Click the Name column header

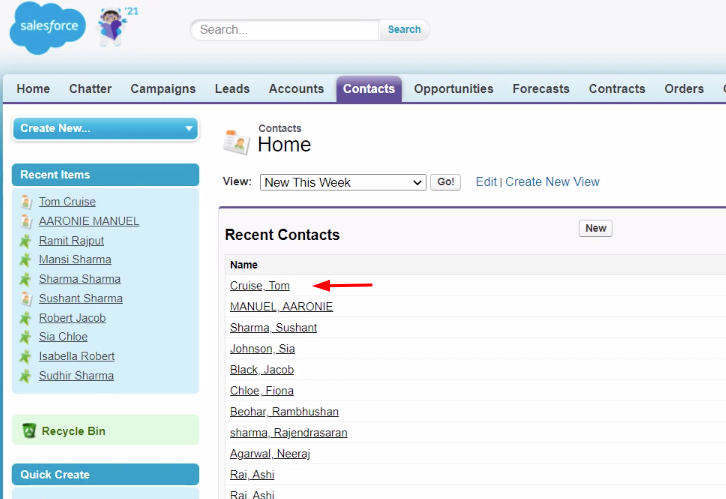point(244,265)
